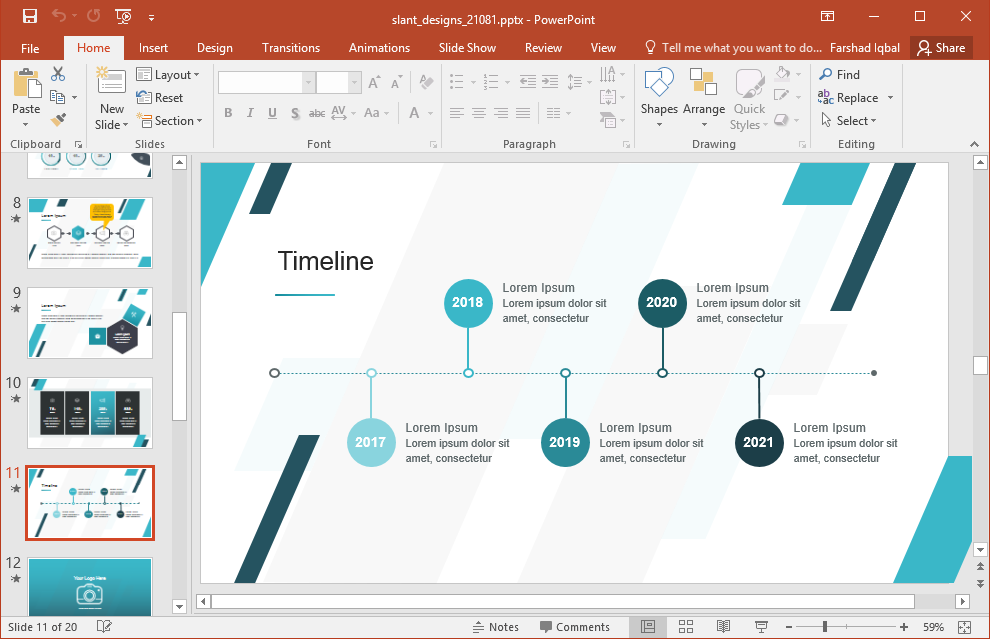Open the Shapes gallery
This screenshot has height=639, width=990.
(659, 97)
